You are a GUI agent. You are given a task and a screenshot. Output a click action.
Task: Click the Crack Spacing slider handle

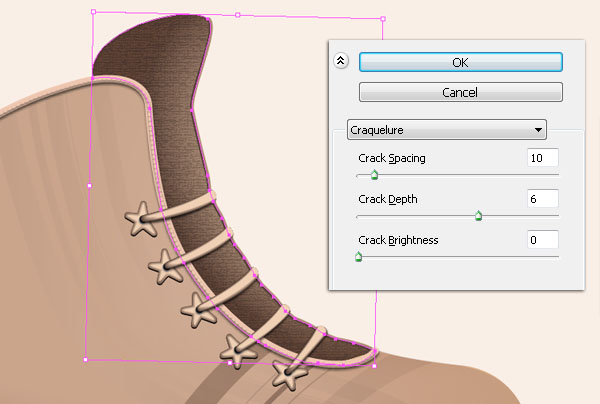374,175
